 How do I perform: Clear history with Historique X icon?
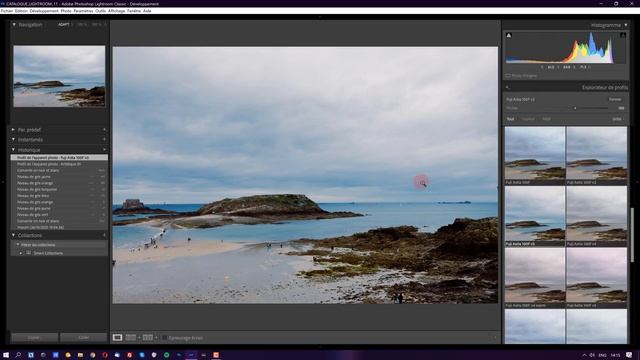pos(104,150)
